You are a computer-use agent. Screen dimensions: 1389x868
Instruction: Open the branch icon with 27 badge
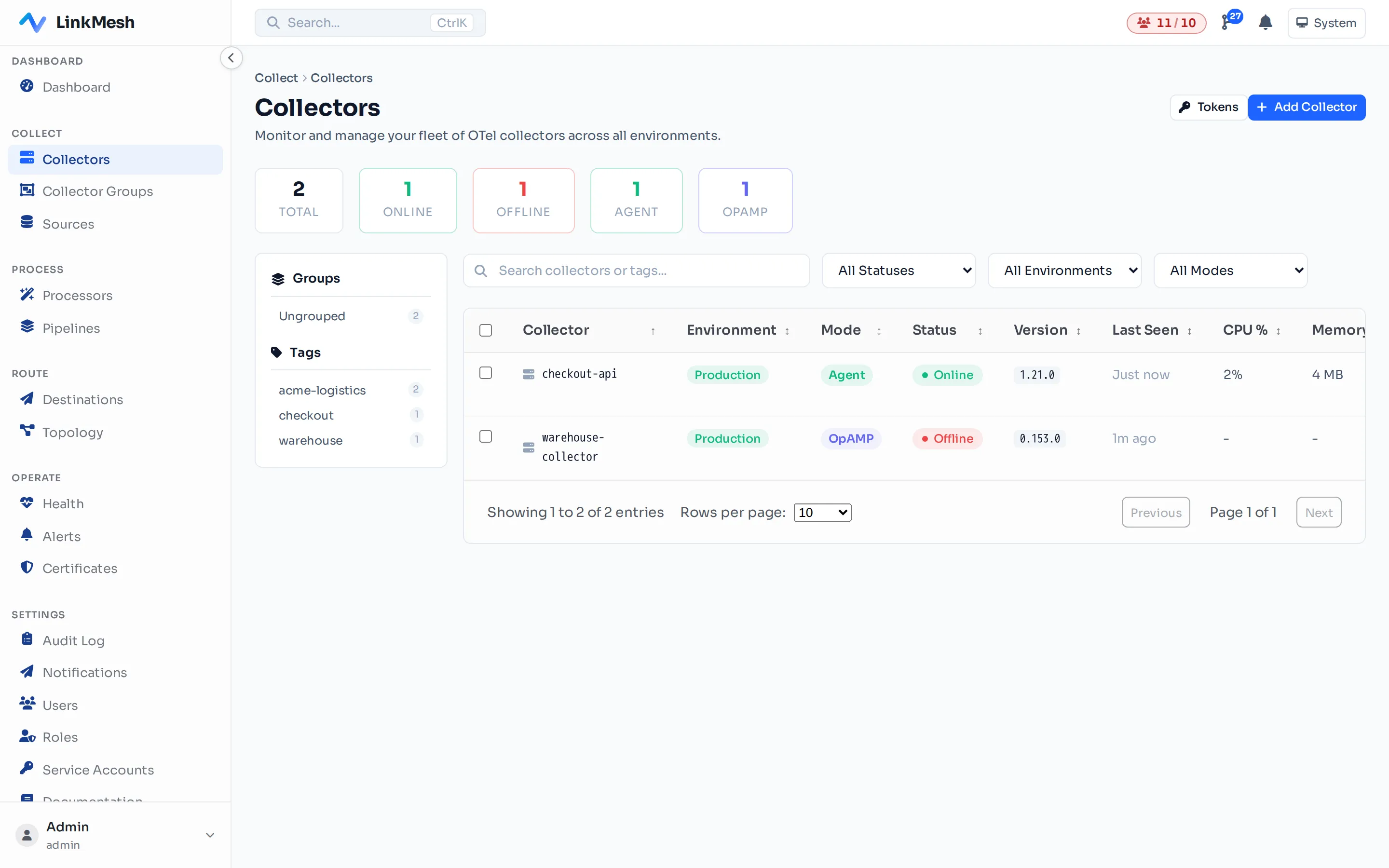(x=1232, y=21)
